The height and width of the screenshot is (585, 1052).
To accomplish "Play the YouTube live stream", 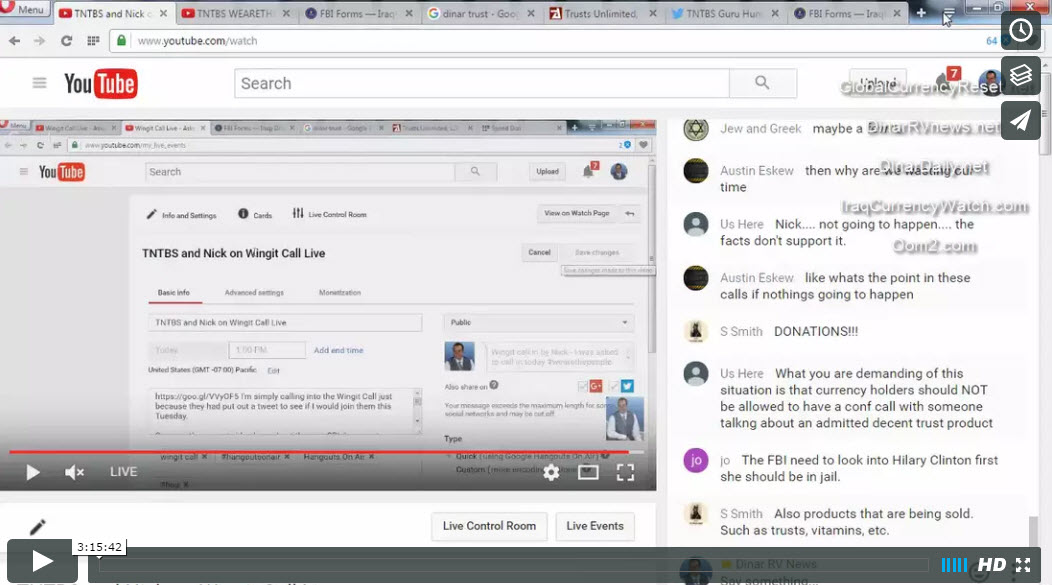I will [x=32, y=472].
